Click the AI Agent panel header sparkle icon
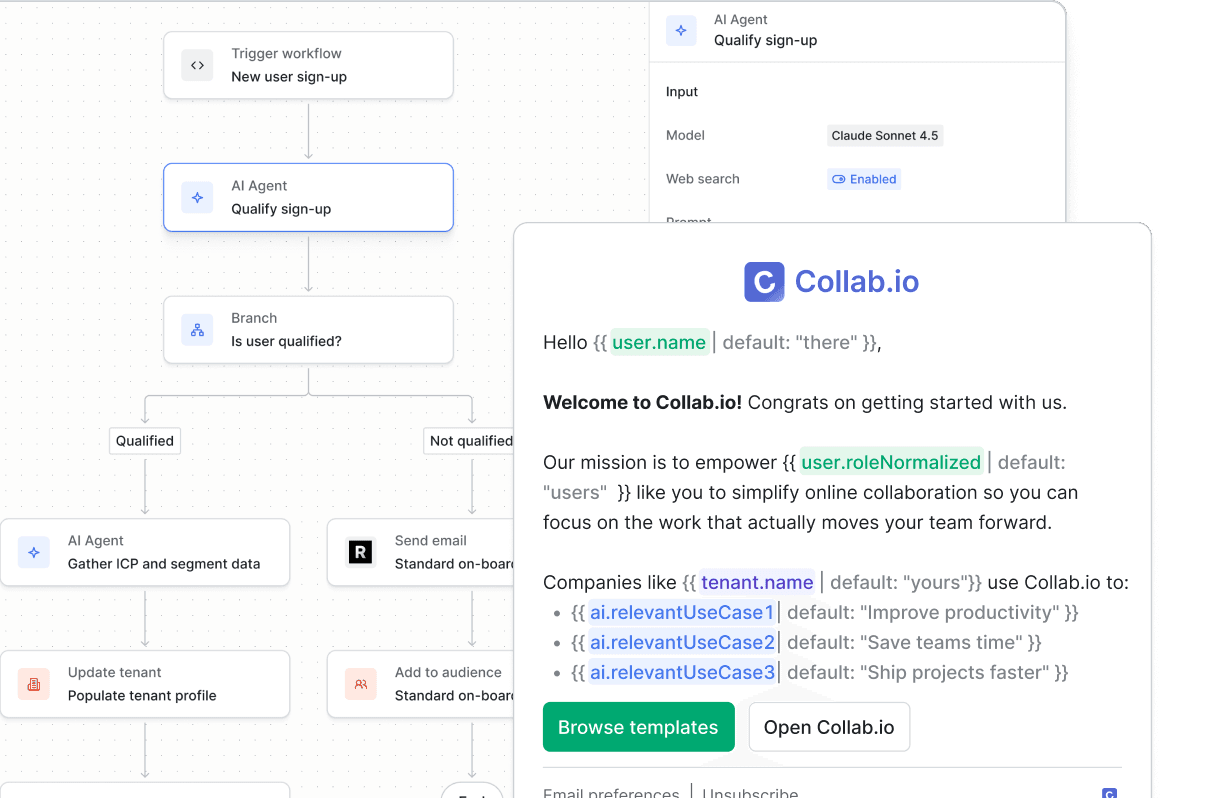Image resolution: width=1216 pixels, height=798 pixels. pos(681,30)
